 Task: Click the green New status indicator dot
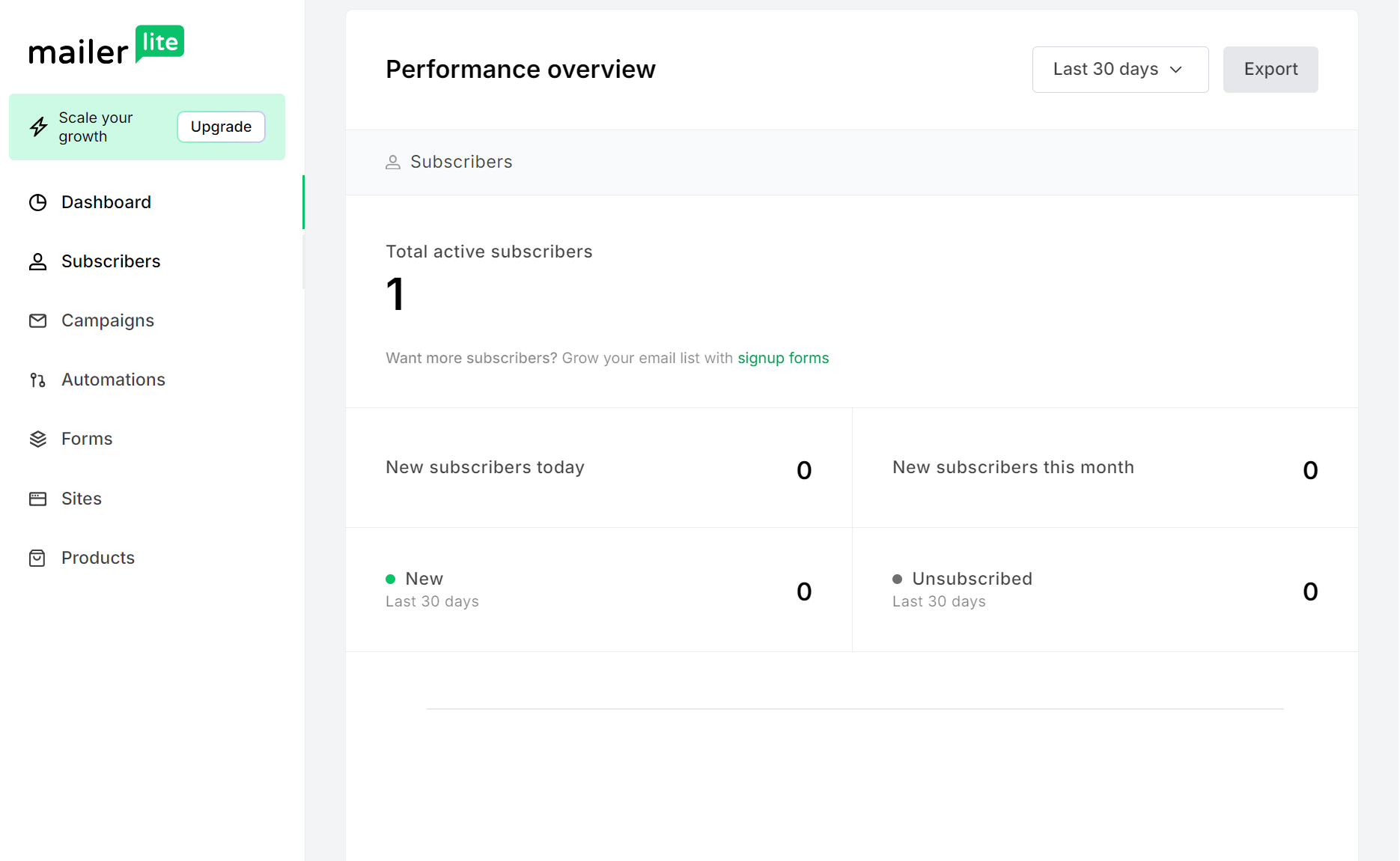click(391, 579)
